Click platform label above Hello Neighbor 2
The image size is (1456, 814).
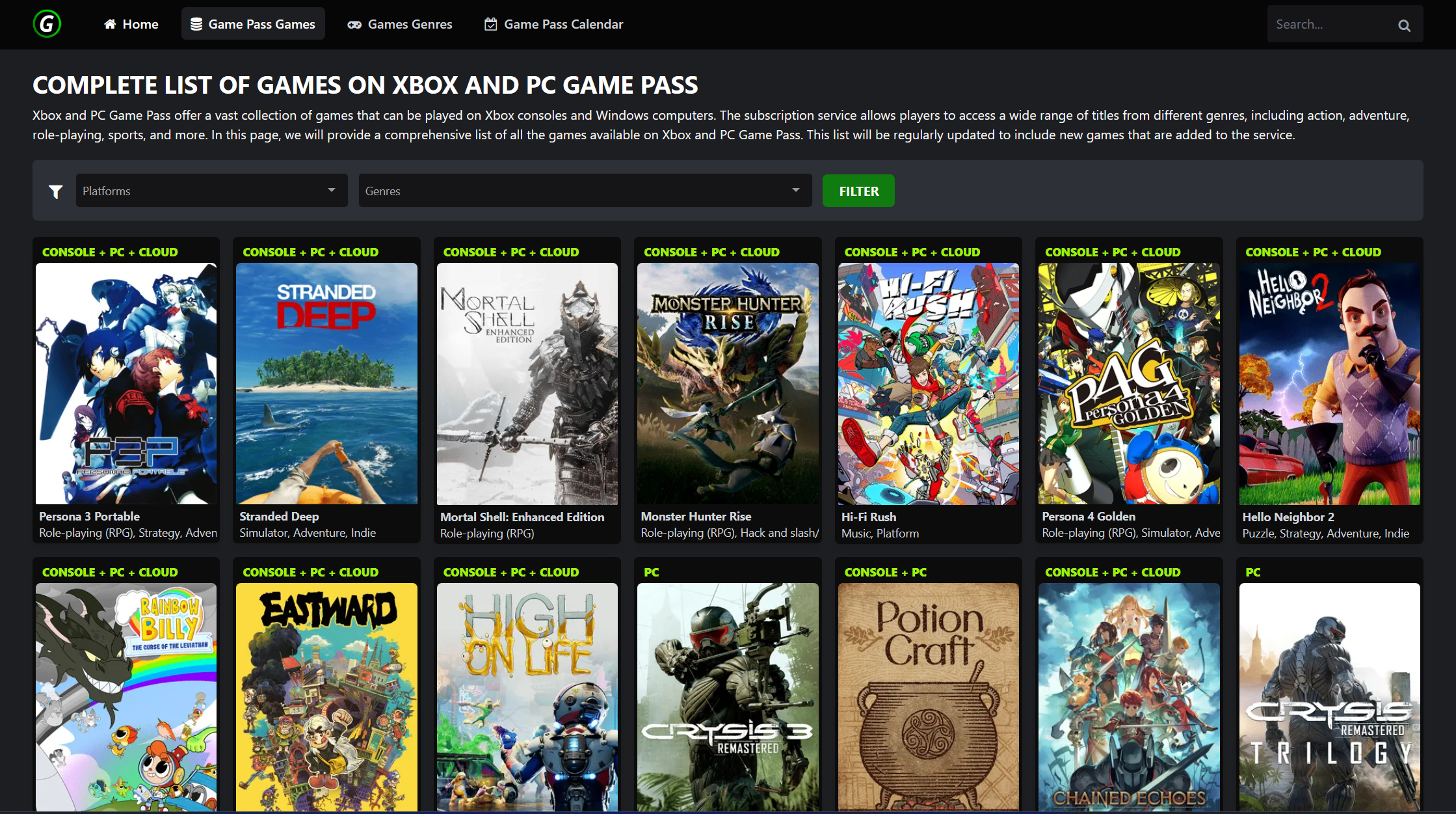coord(1313,252)
